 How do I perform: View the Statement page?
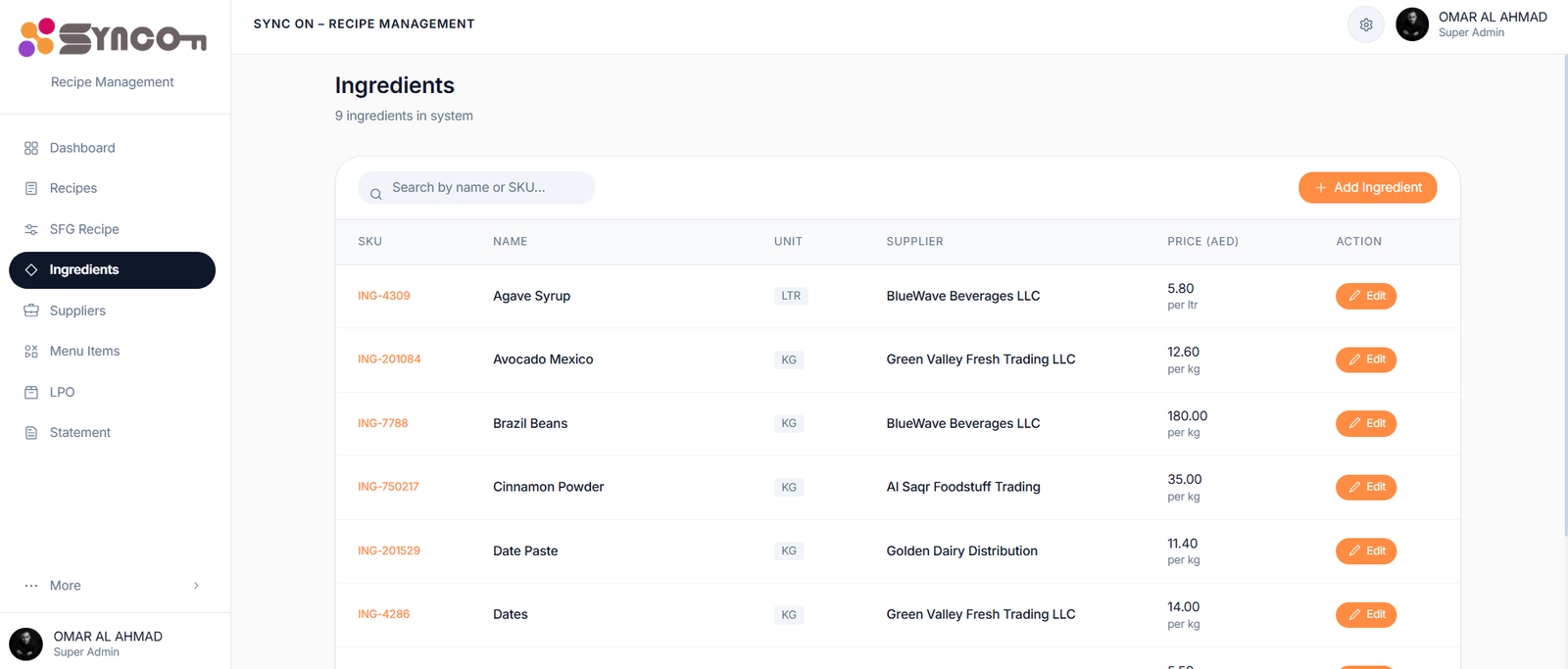112,432
